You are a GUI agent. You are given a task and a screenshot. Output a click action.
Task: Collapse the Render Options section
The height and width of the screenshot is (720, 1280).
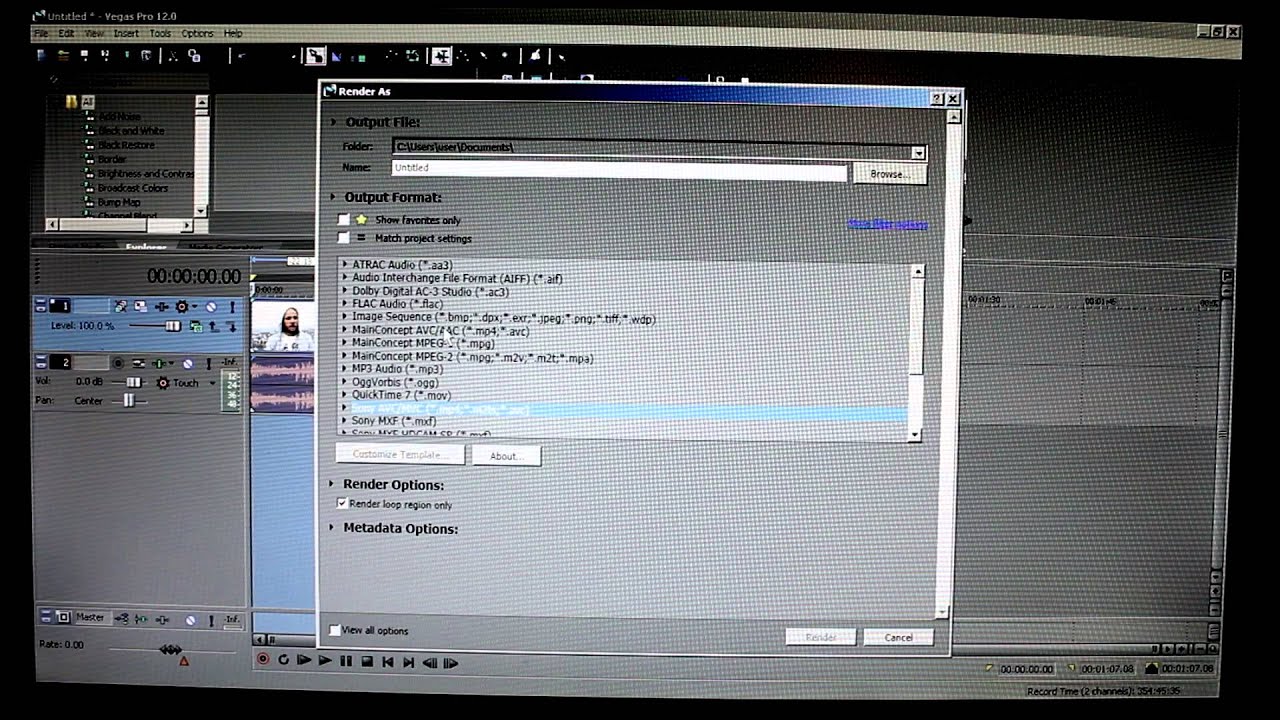point(332,484)
